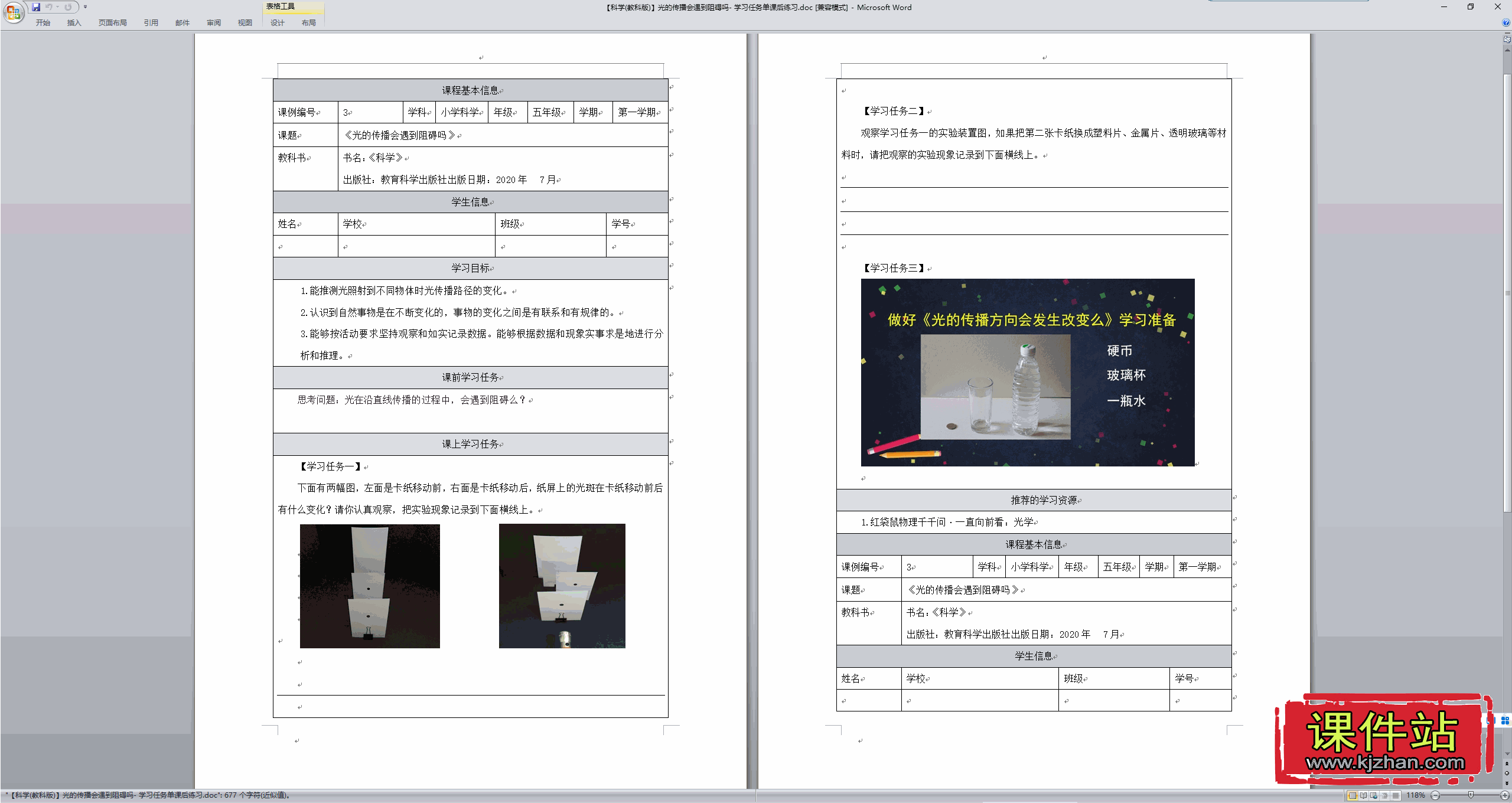Open the Undo history dropdown arrow
This screenshot has width=1512, height=803.
[x=57, y=7]
